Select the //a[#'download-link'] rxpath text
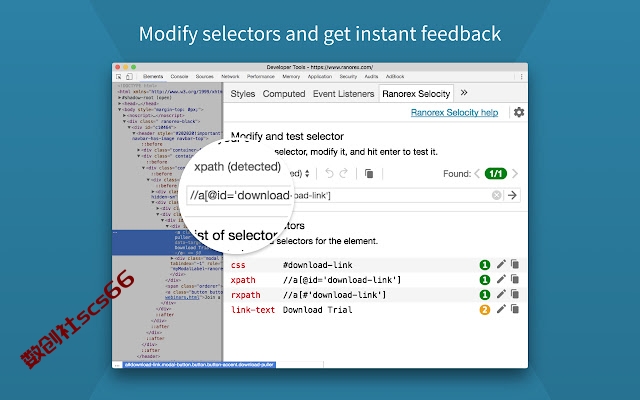The width and height of the screenshot is (640, 400). coord(334,295)
